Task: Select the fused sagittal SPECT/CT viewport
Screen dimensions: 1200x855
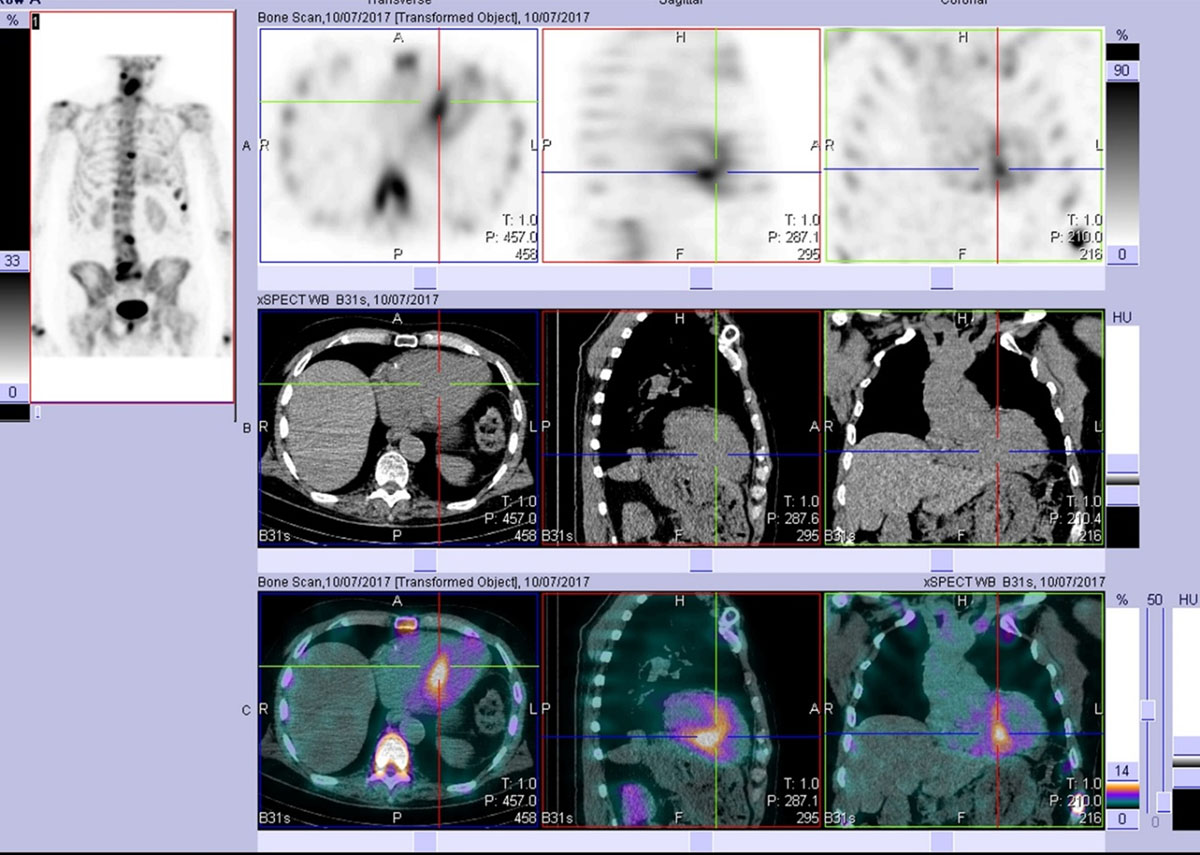Action: coord(681,709)
